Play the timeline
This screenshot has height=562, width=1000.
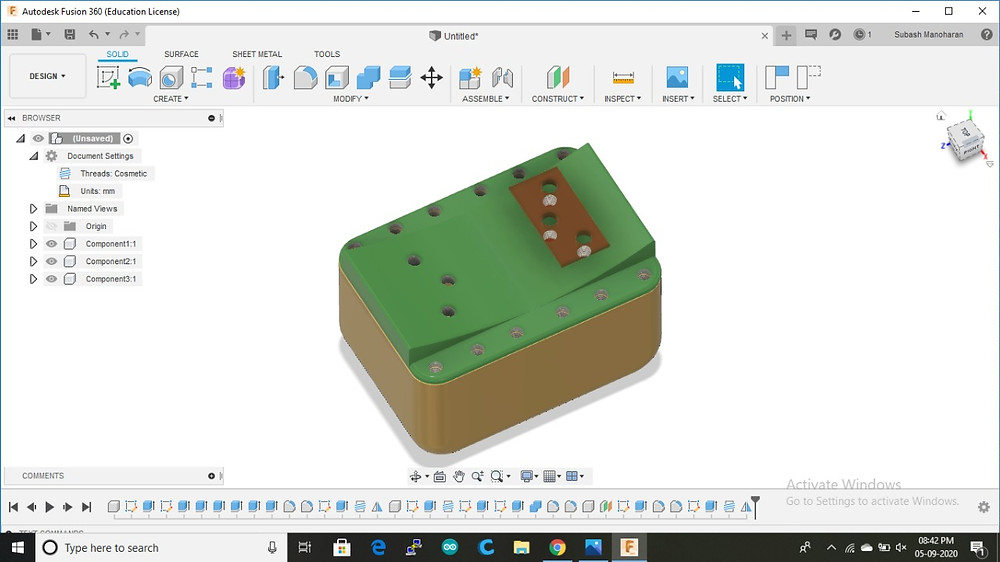[49, 507]
